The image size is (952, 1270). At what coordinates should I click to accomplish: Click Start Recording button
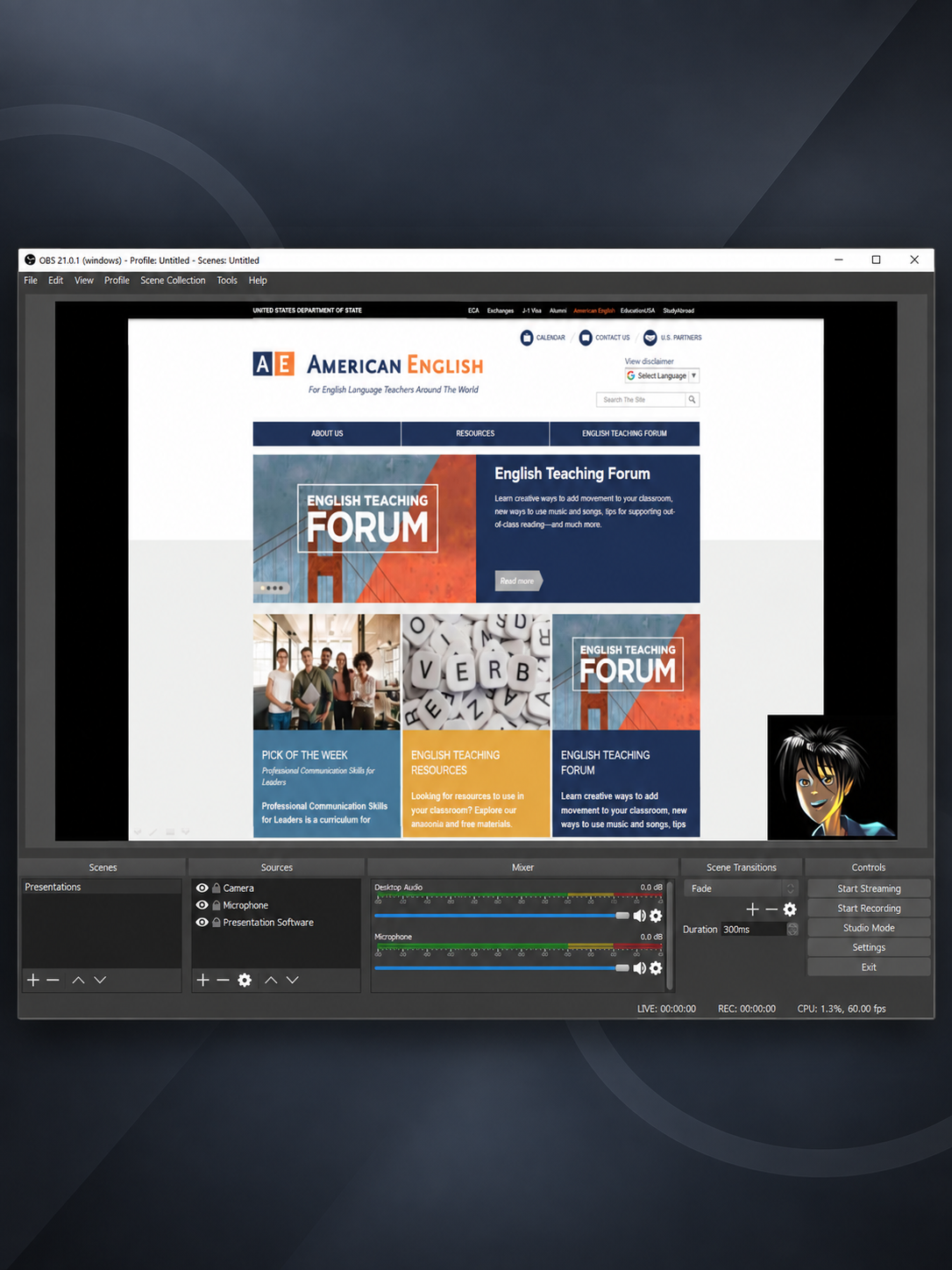click(x=869, y=909)
